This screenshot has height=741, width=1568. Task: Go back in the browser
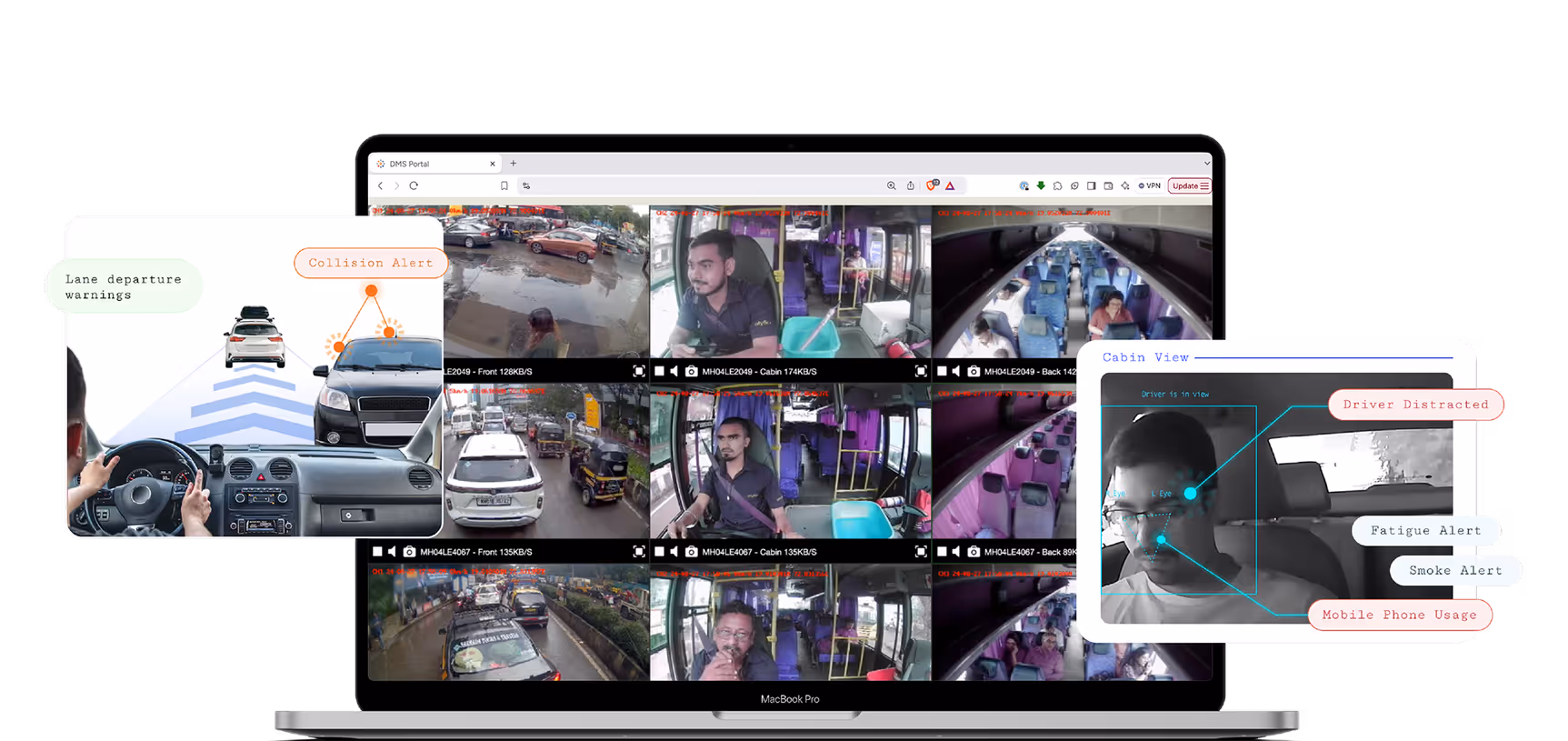381,185
